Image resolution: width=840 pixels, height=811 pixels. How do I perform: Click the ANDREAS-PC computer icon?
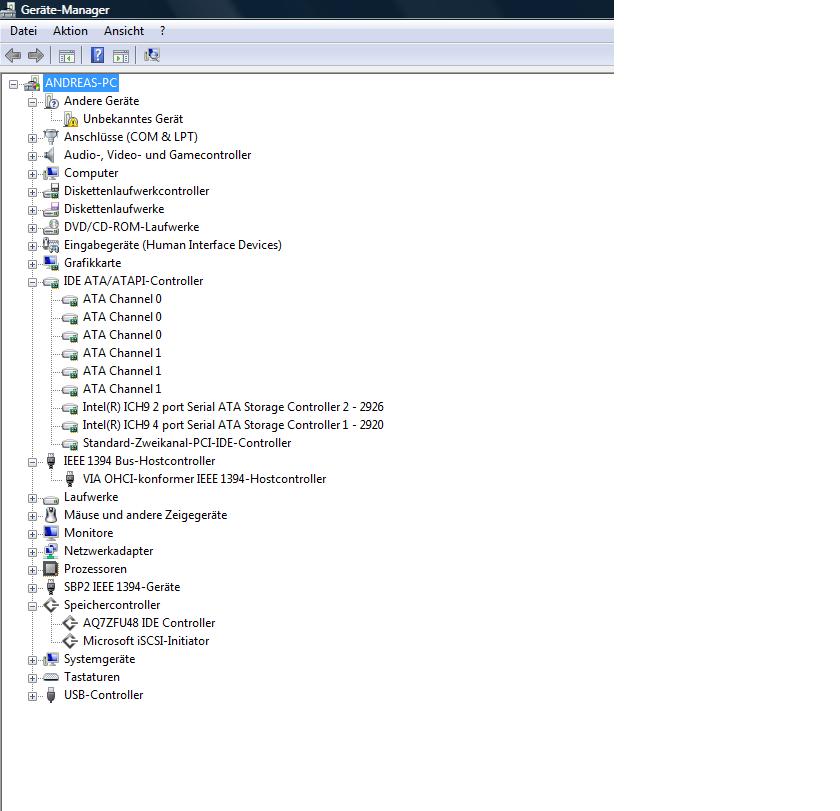[32, 83]
